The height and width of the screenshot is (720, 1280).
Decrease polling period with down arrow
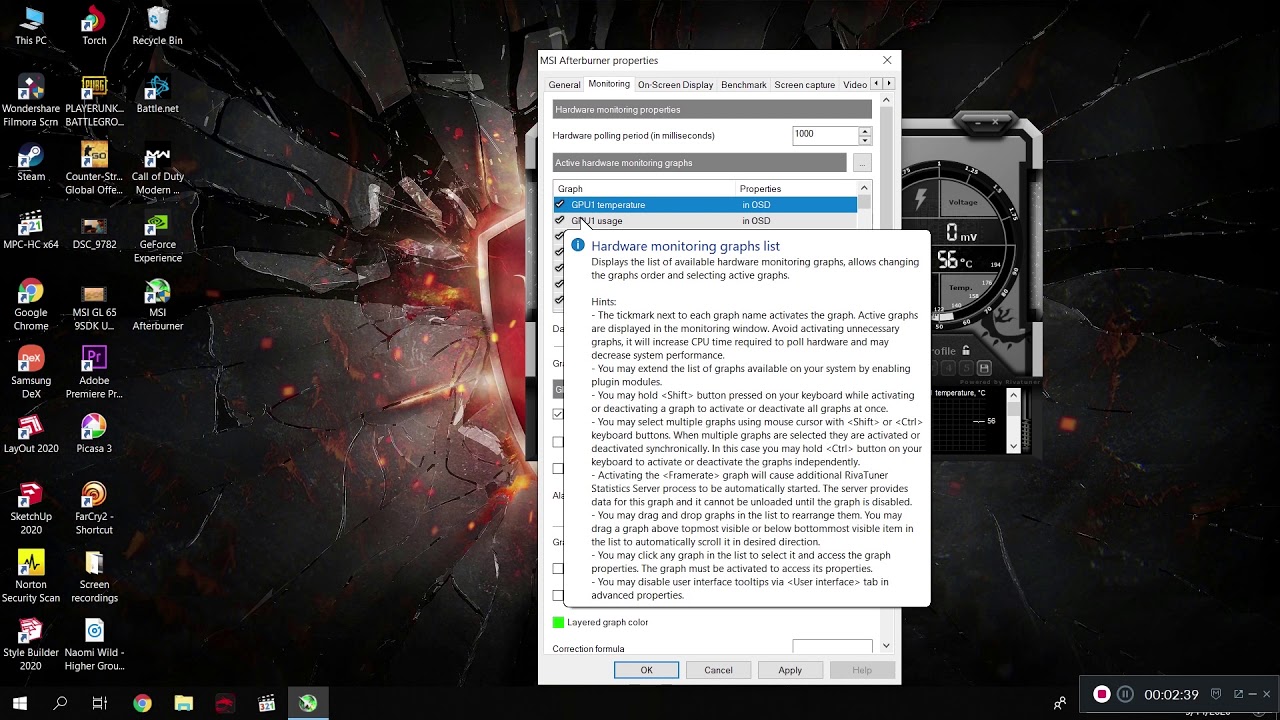click(x=865, y=139)
